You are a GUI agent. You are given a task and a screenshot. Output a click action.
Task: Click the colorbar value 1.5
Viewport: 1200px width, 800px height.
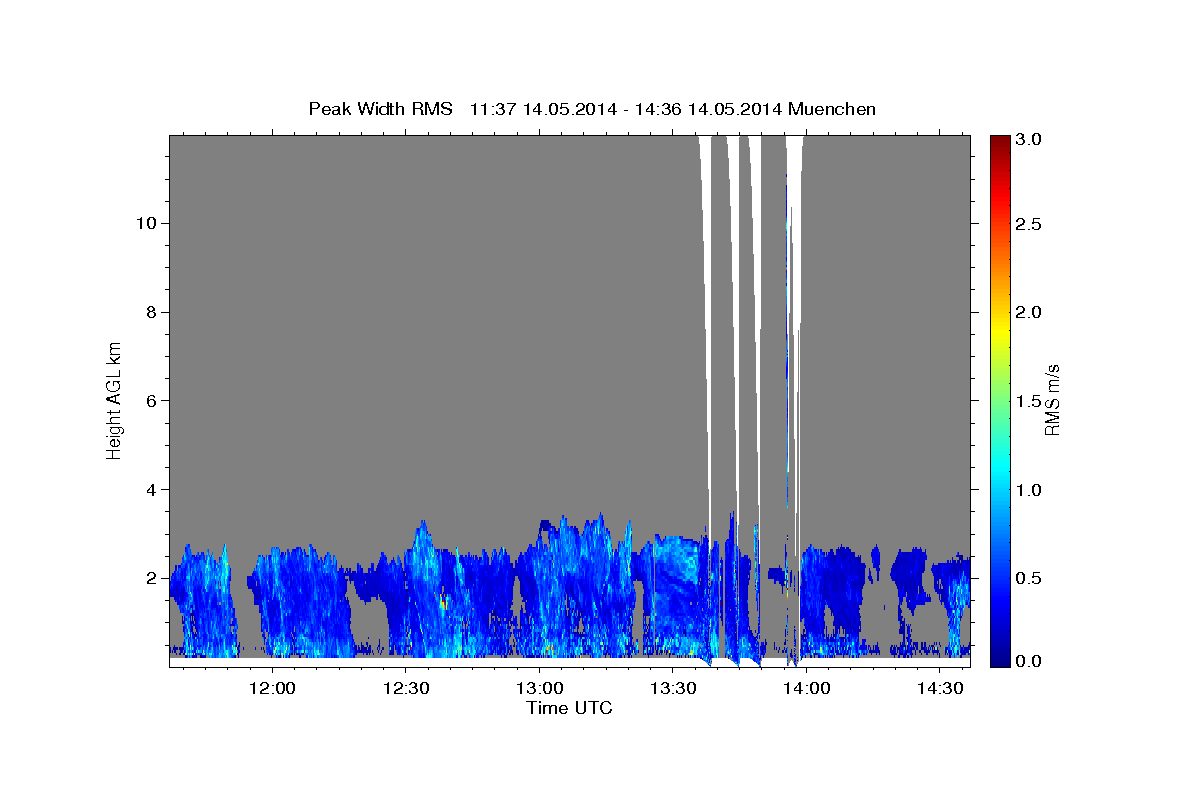click(1031, 400)
